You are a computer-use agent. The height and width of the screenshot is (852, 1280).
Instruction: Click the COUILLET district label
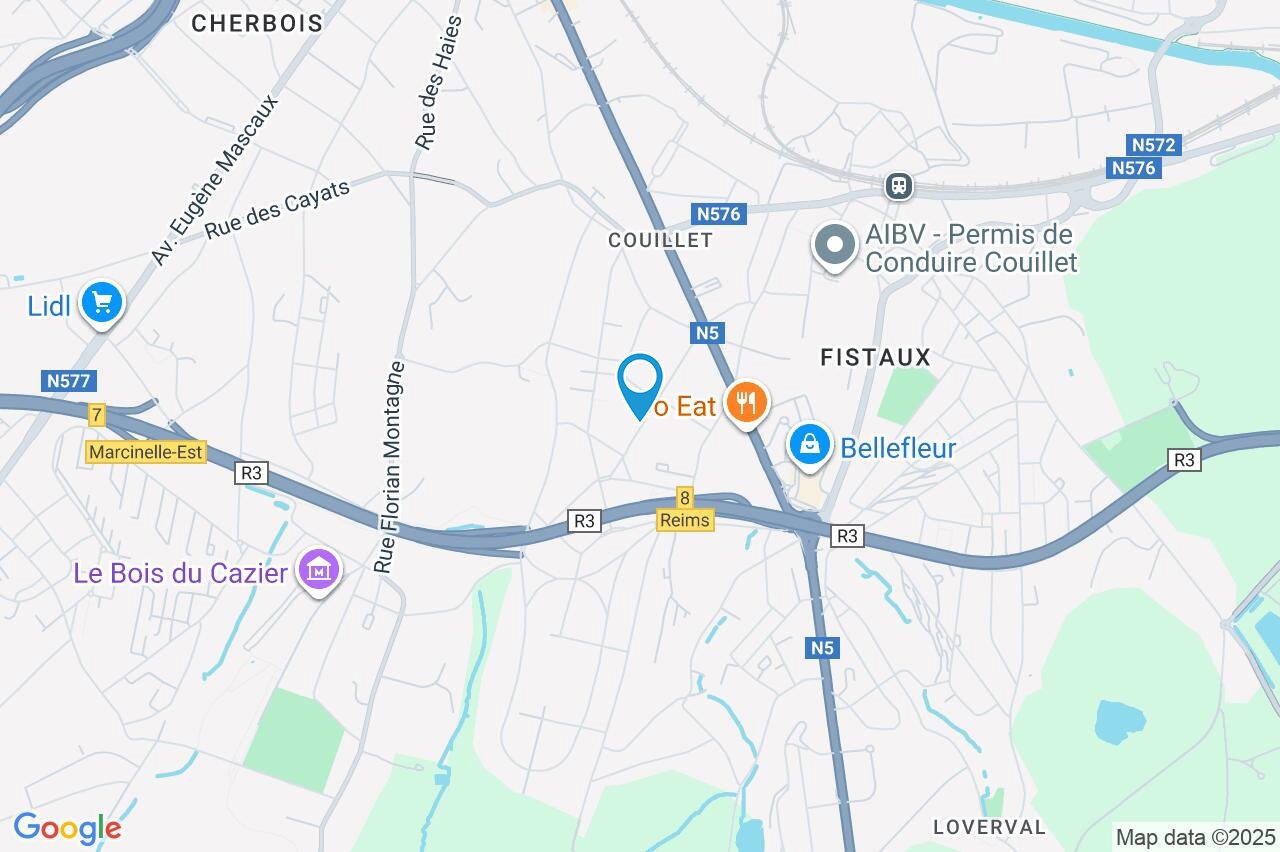tap(661, 240)
